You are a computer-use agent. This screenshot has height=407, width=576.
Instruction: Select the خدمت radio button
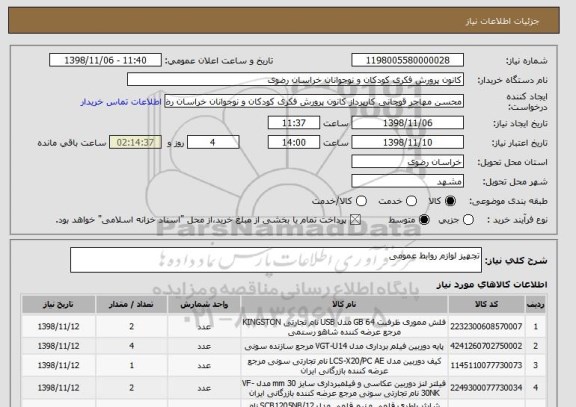pyautogui.click(x=411, y=201)
